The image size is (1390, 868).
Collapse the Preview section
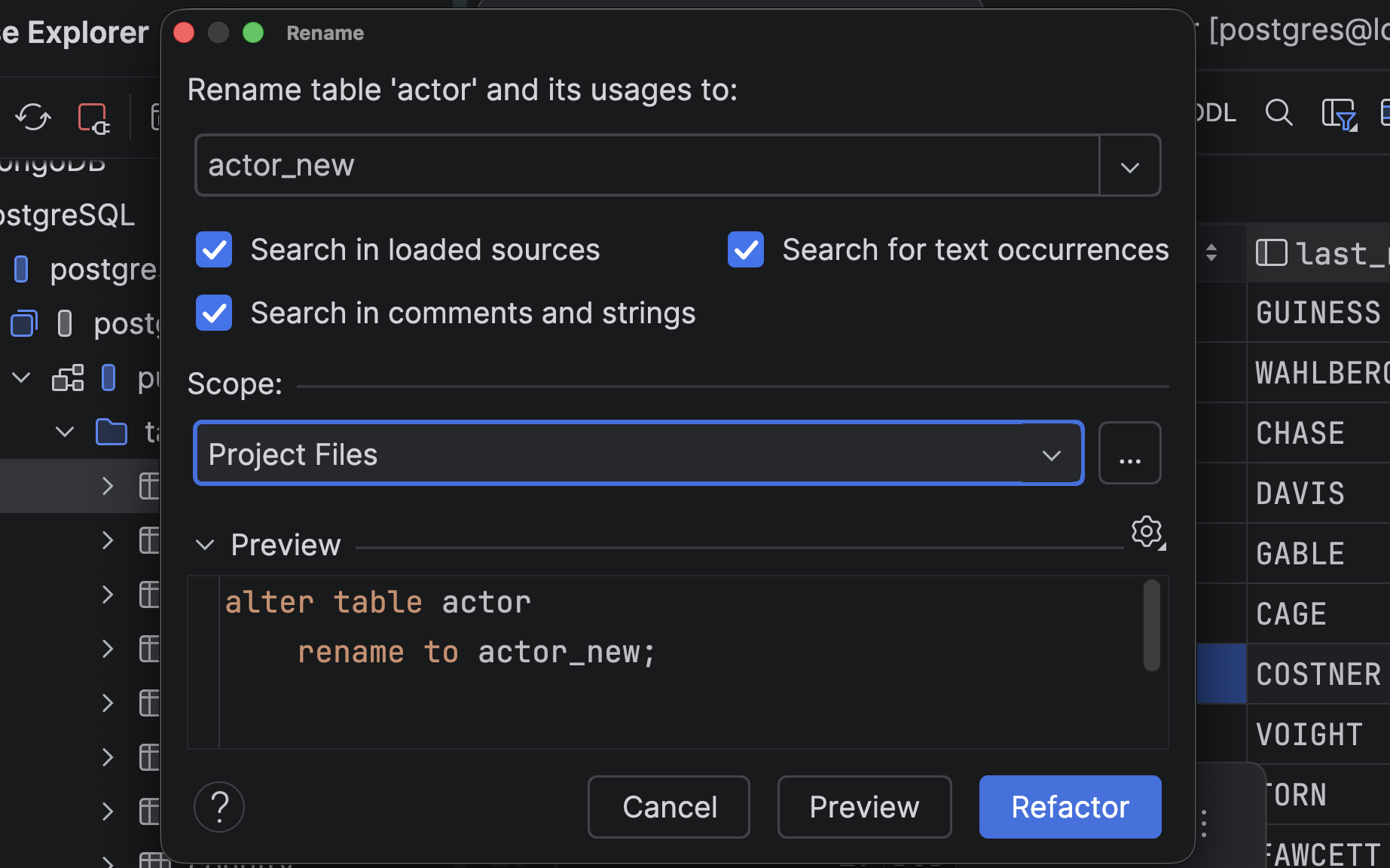[x=205, y=545]
